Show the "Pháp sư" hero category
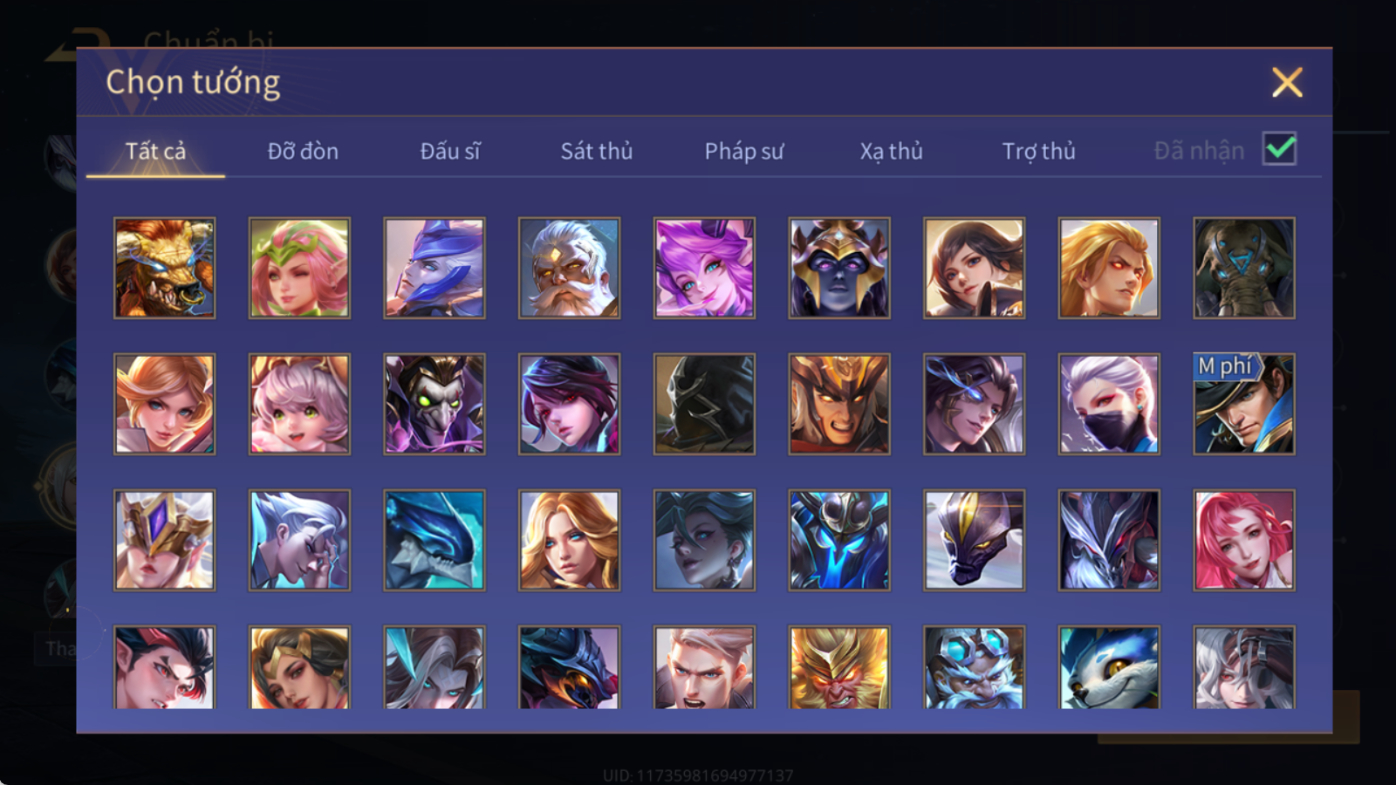 click(x=744, y=151)
